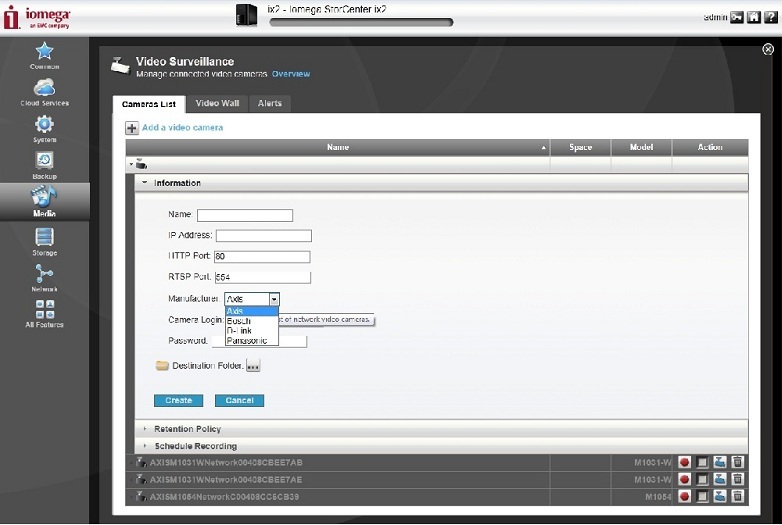Click into the IP Address field
The image size is (782, 525).
coord(264,235)
